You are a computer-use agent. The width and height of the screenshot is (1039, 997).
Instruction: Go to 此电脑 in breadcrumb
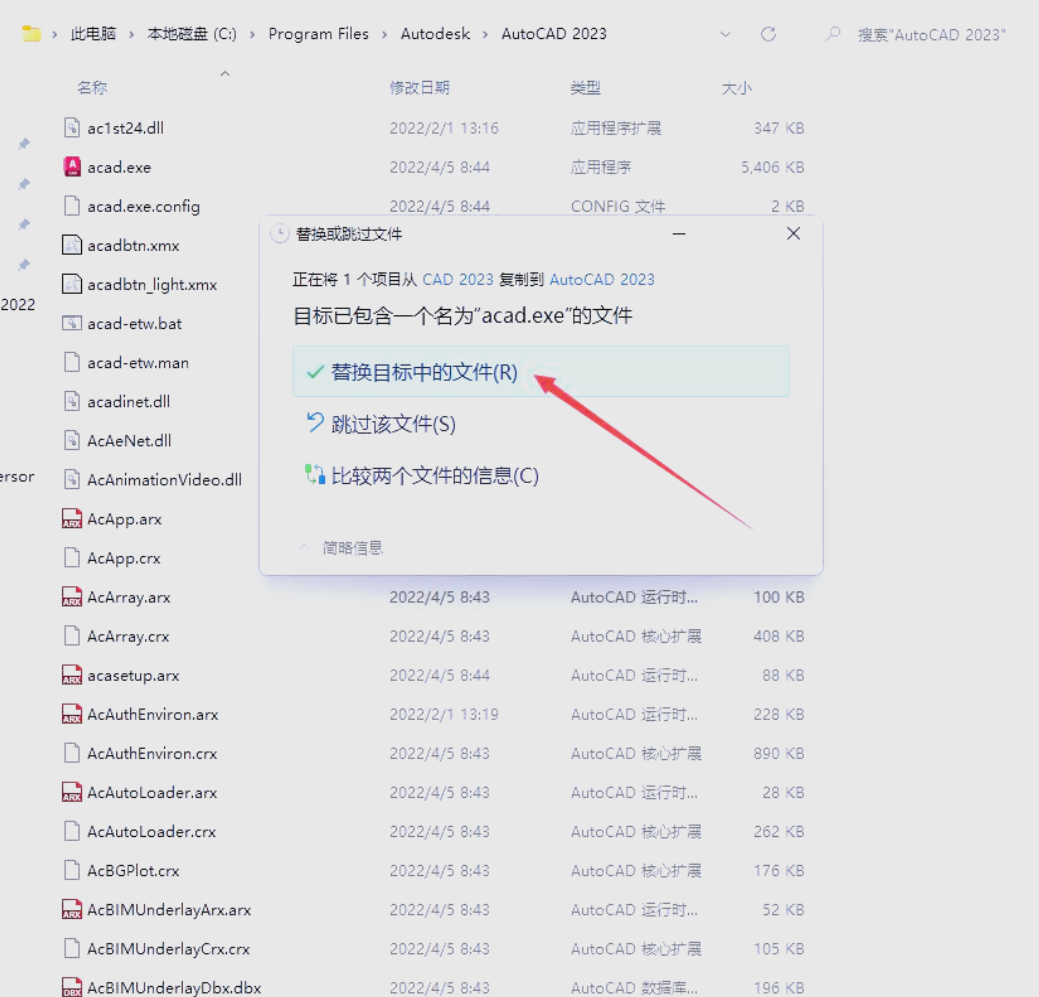point(93,34)
